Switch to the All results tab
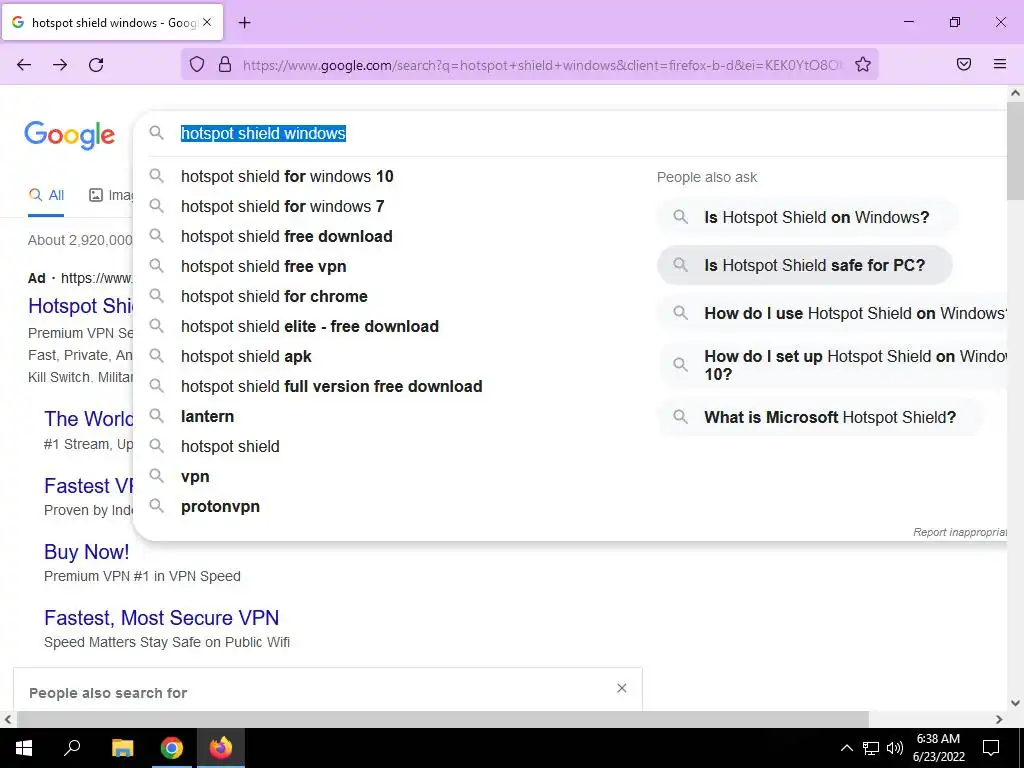This screenshot has width=1024, height=768. 46,195
